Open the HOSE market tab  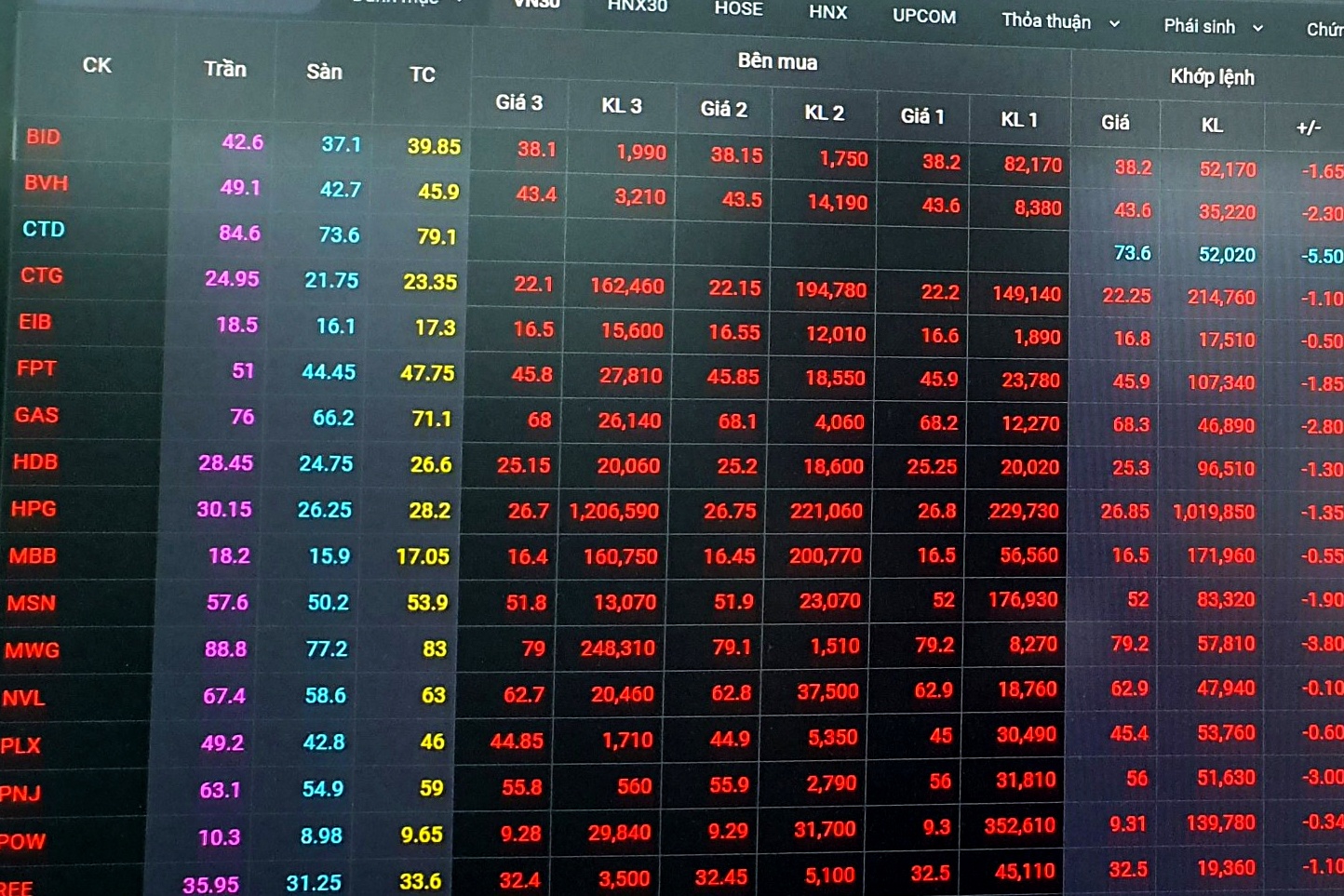[x=738, y=9]
